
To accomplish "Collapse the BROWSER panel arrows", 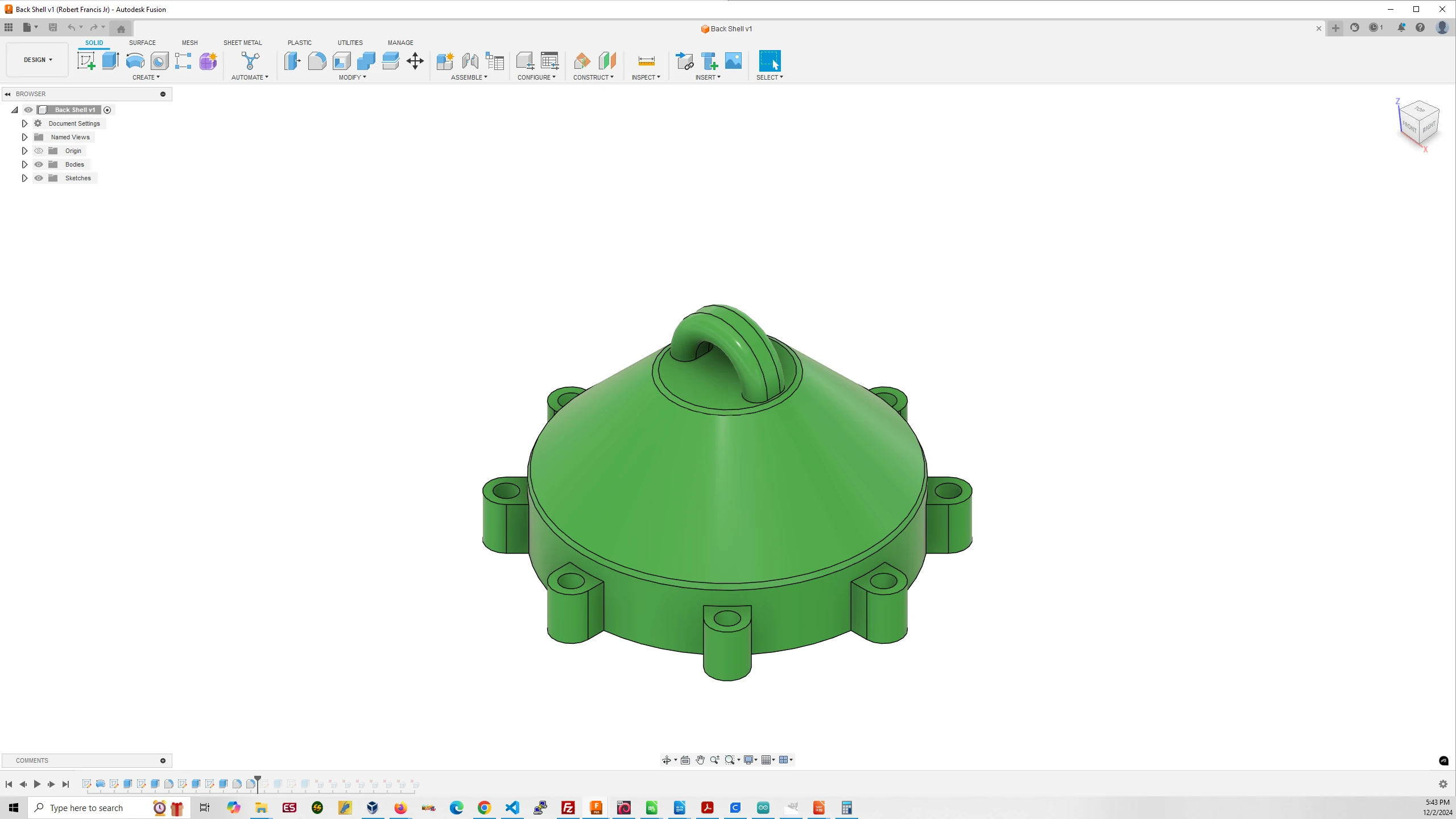I will click(8, 94).
